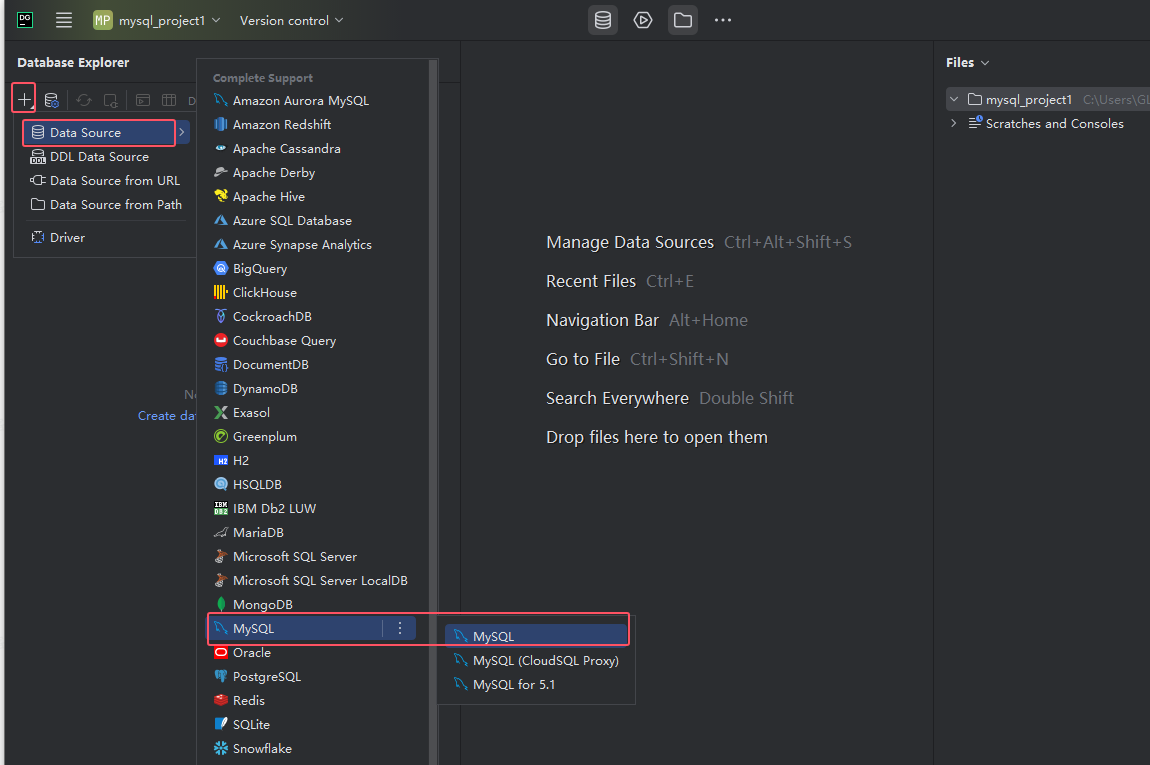Image resolution: width=1150 pixels, height=765 pixels.
Task: Choose Data Source from Path
Action: pos(106,205)
